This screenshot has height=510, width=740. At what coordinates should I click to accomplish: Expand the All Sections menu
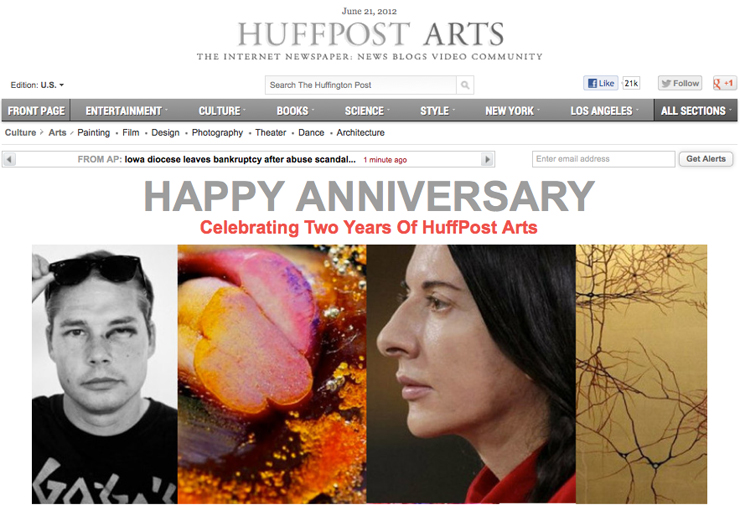[x=695, y=110]
